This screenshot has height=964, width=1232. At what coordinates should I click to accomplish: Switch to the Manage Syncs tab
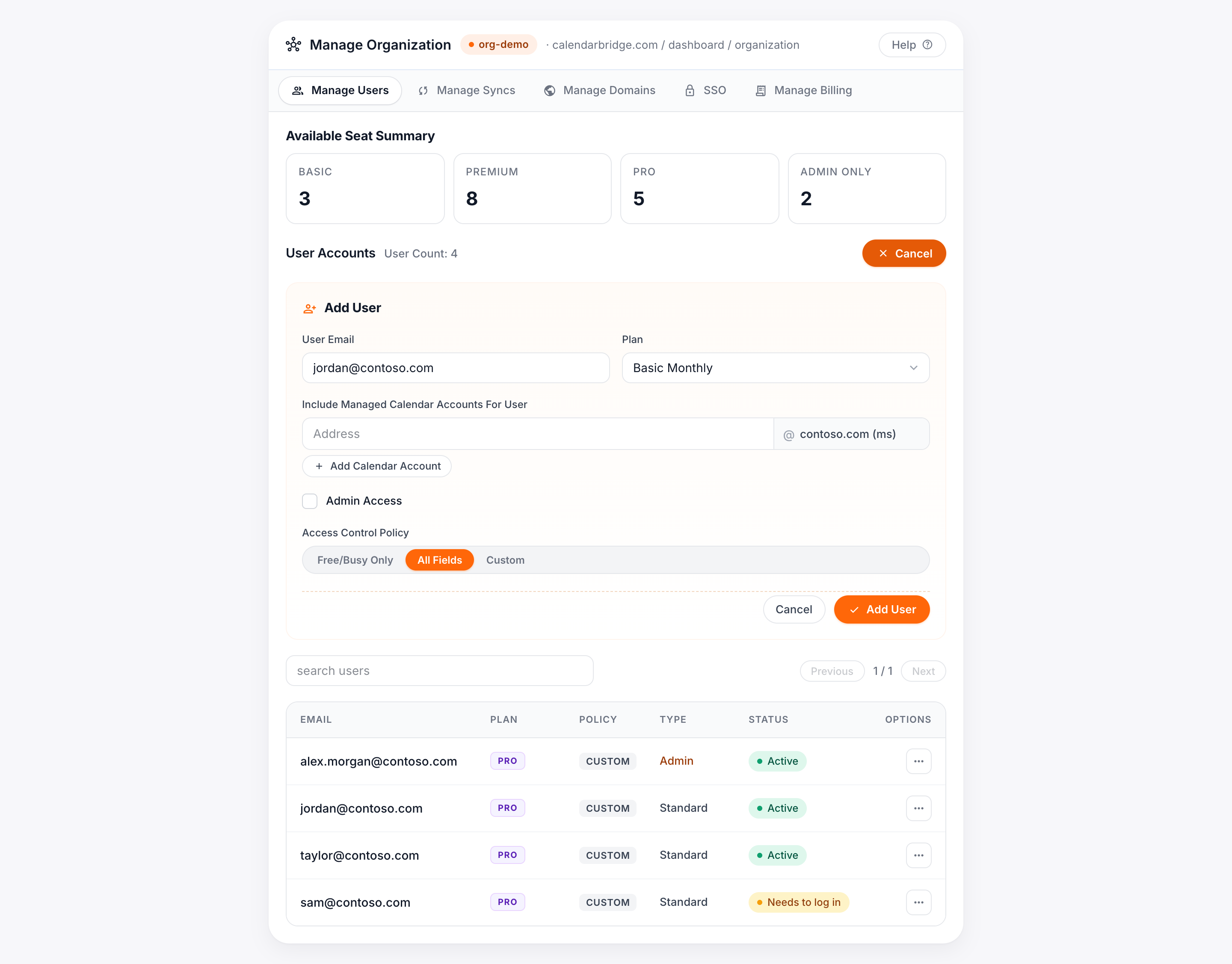coord(466,90)
